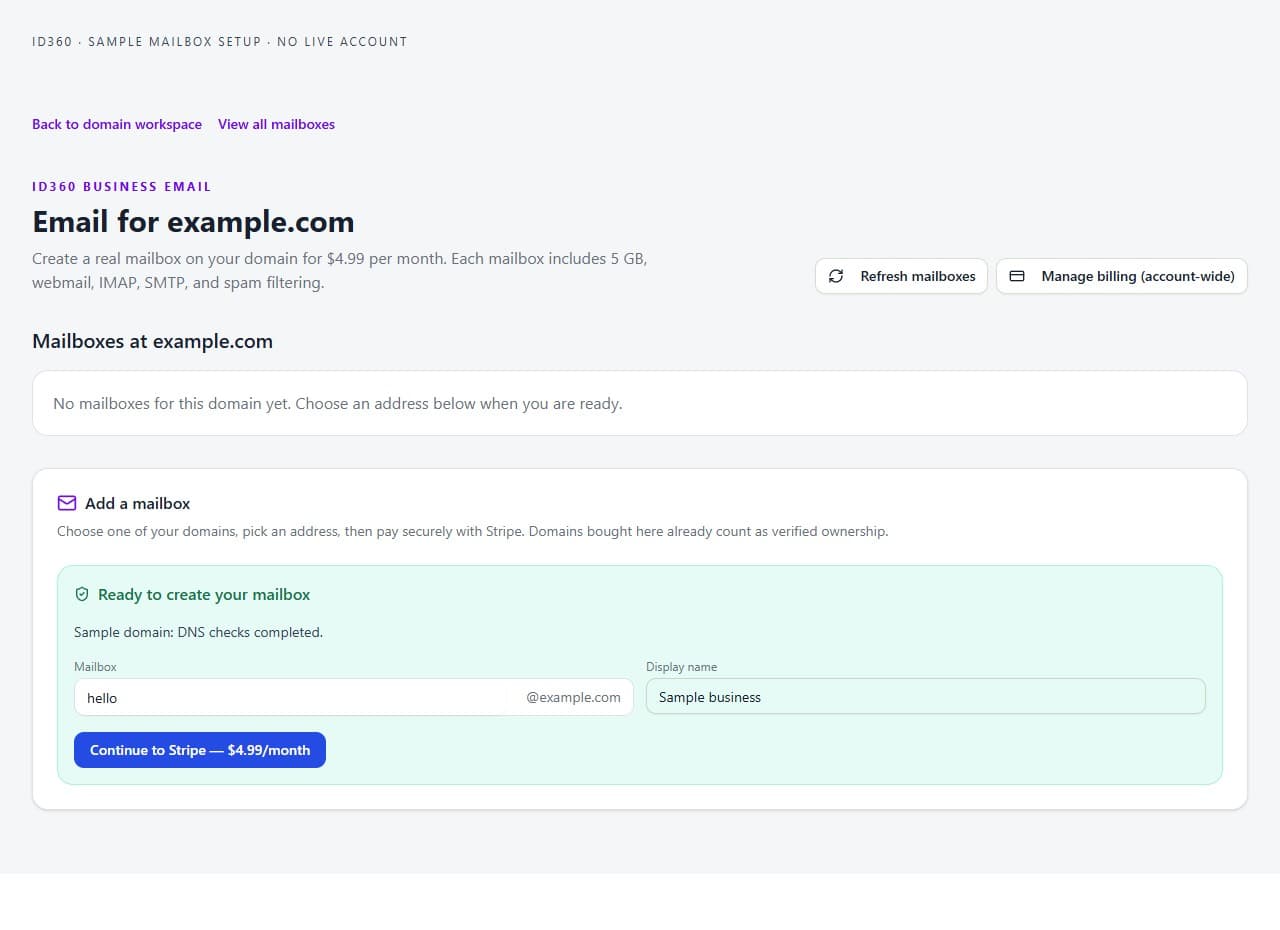Click the shield check icon in green panel
Screen dimensions: 1280x930
tap(82, 594)
